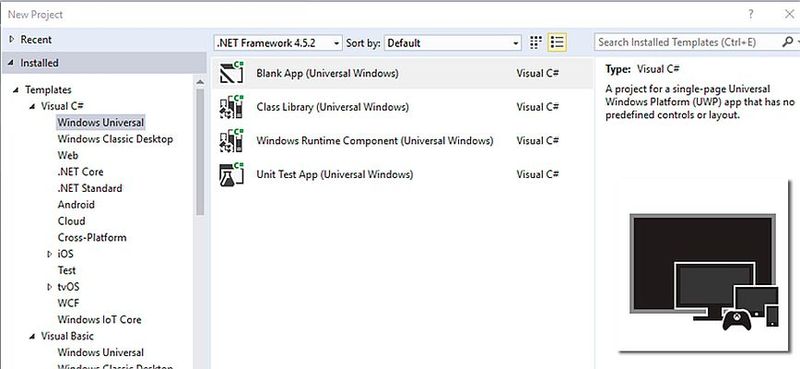Select the .NET Standard category
Viewport: 800px width, 369px height.
point(90,188)
